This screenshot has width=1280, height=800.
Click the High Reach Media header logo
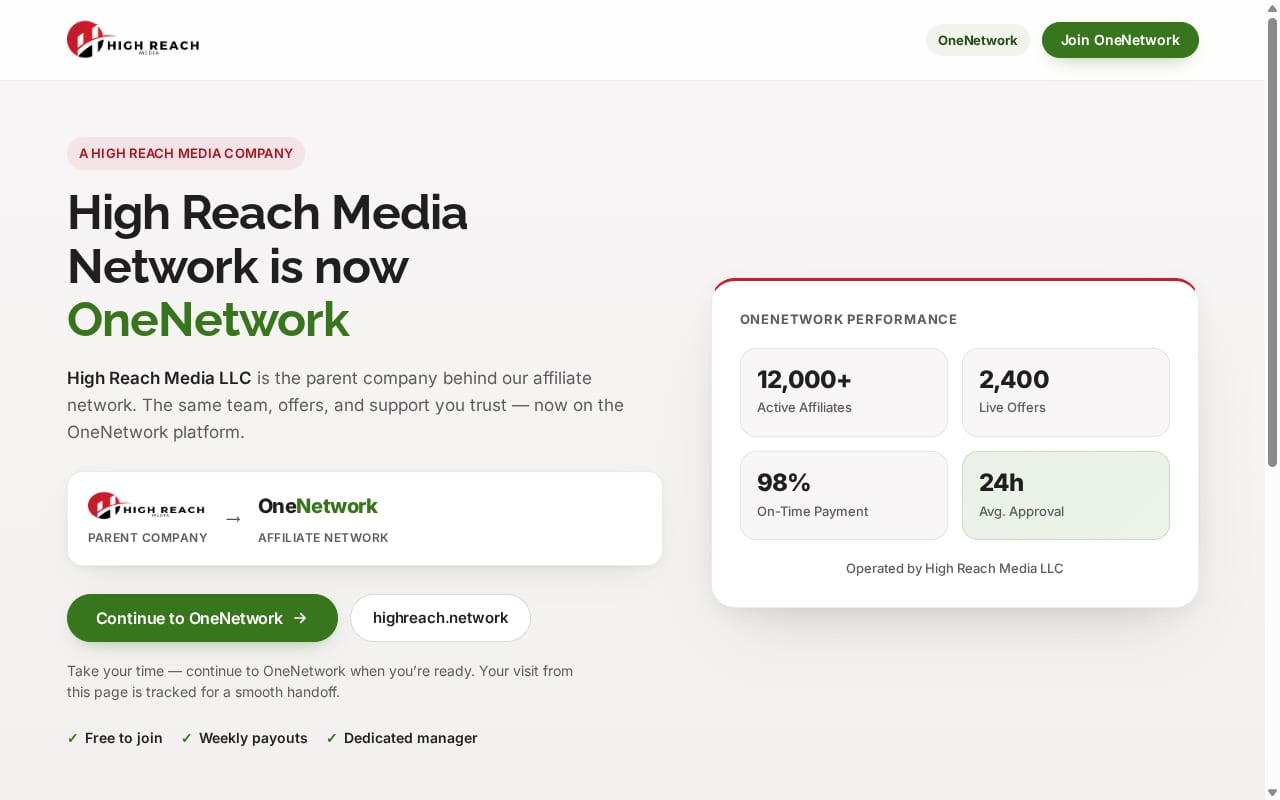[x=133, y=40]
